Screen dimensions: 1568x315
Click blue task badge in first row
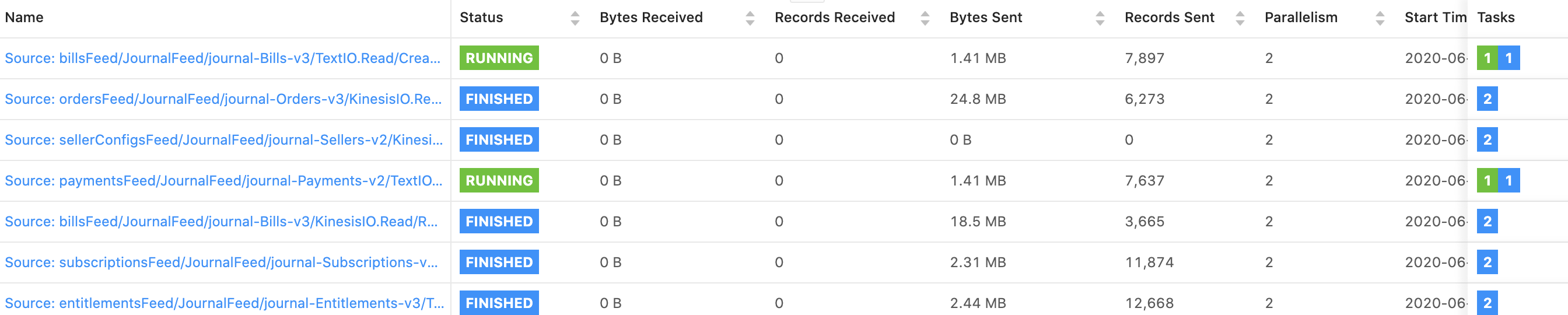(1508, 58)
